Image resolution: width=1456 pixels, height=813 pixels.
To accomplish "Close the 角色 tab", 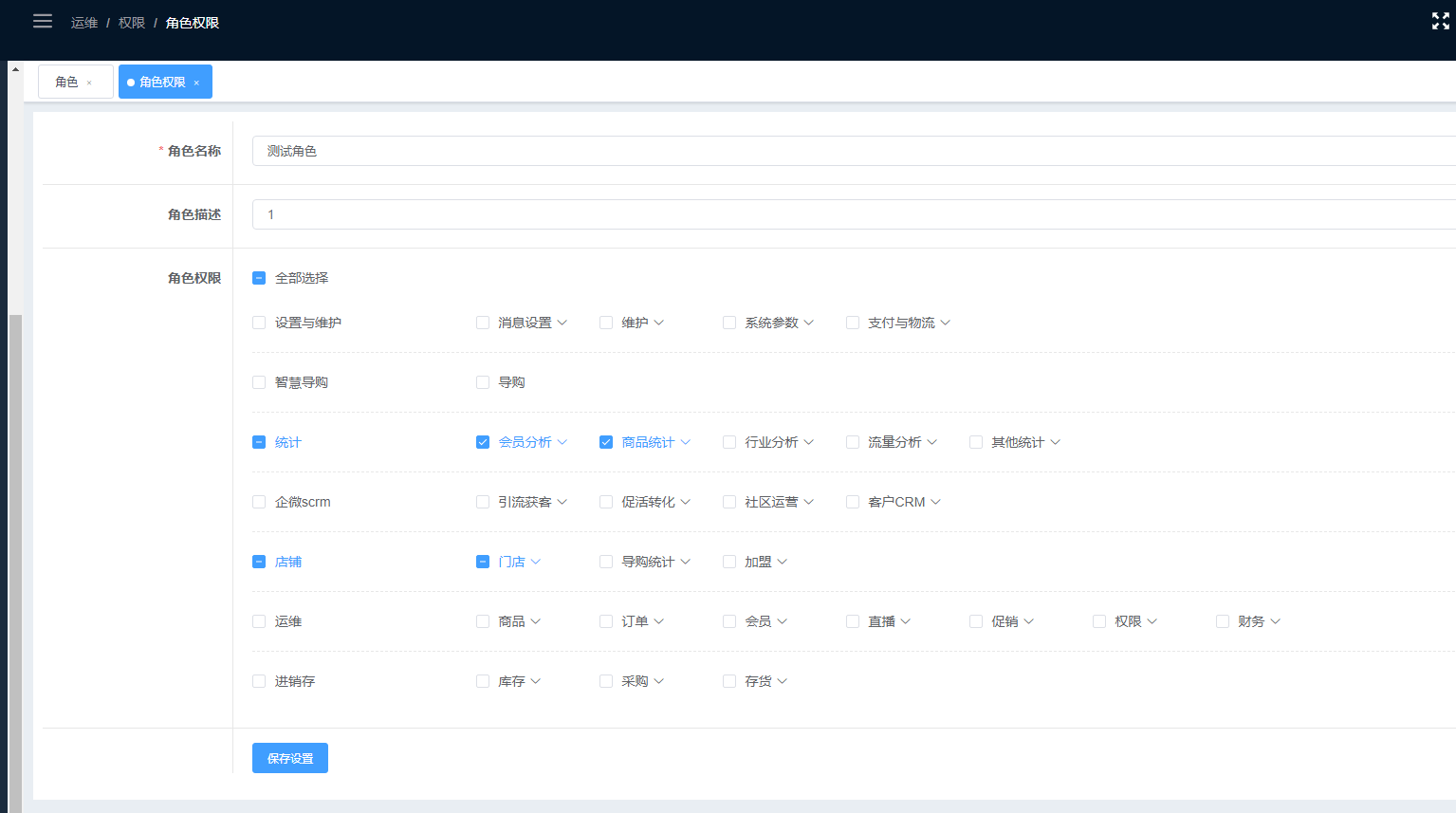I will pyautogui.click(x=89, y=83).
